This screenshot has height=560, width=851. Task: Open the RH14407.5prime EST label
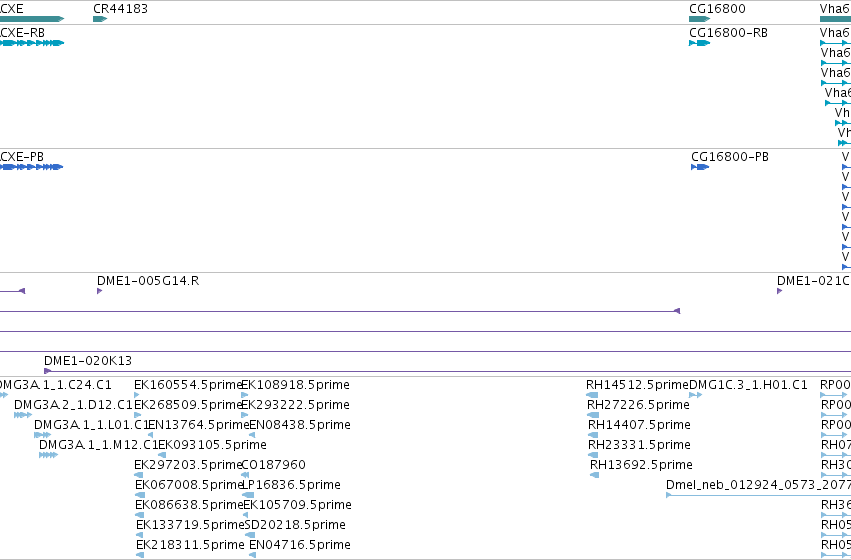tap(639, 425)
